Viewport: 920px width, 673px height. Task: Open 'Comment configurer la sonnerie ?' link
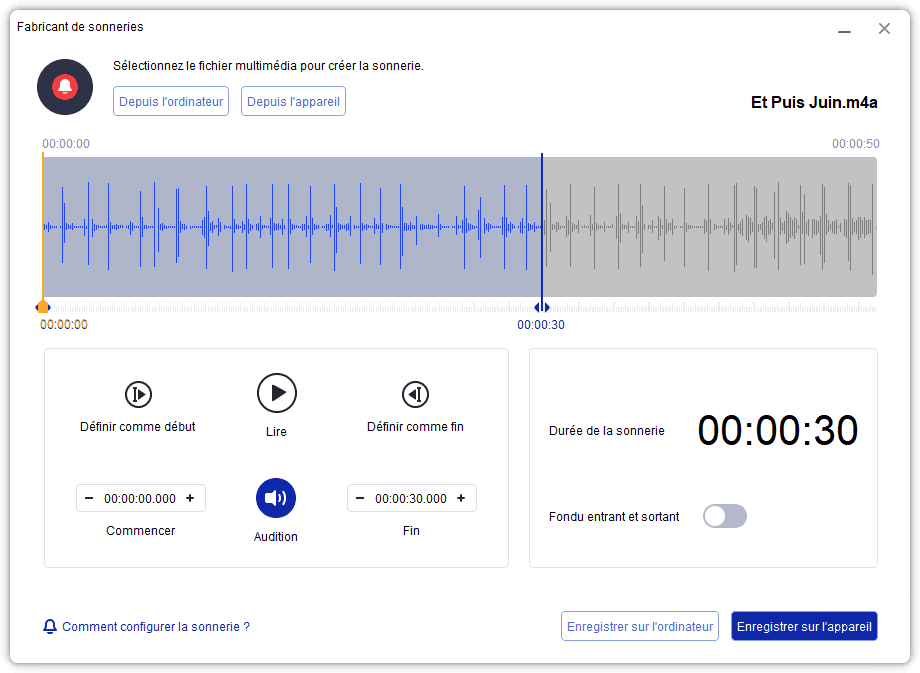tap(155, 627)
